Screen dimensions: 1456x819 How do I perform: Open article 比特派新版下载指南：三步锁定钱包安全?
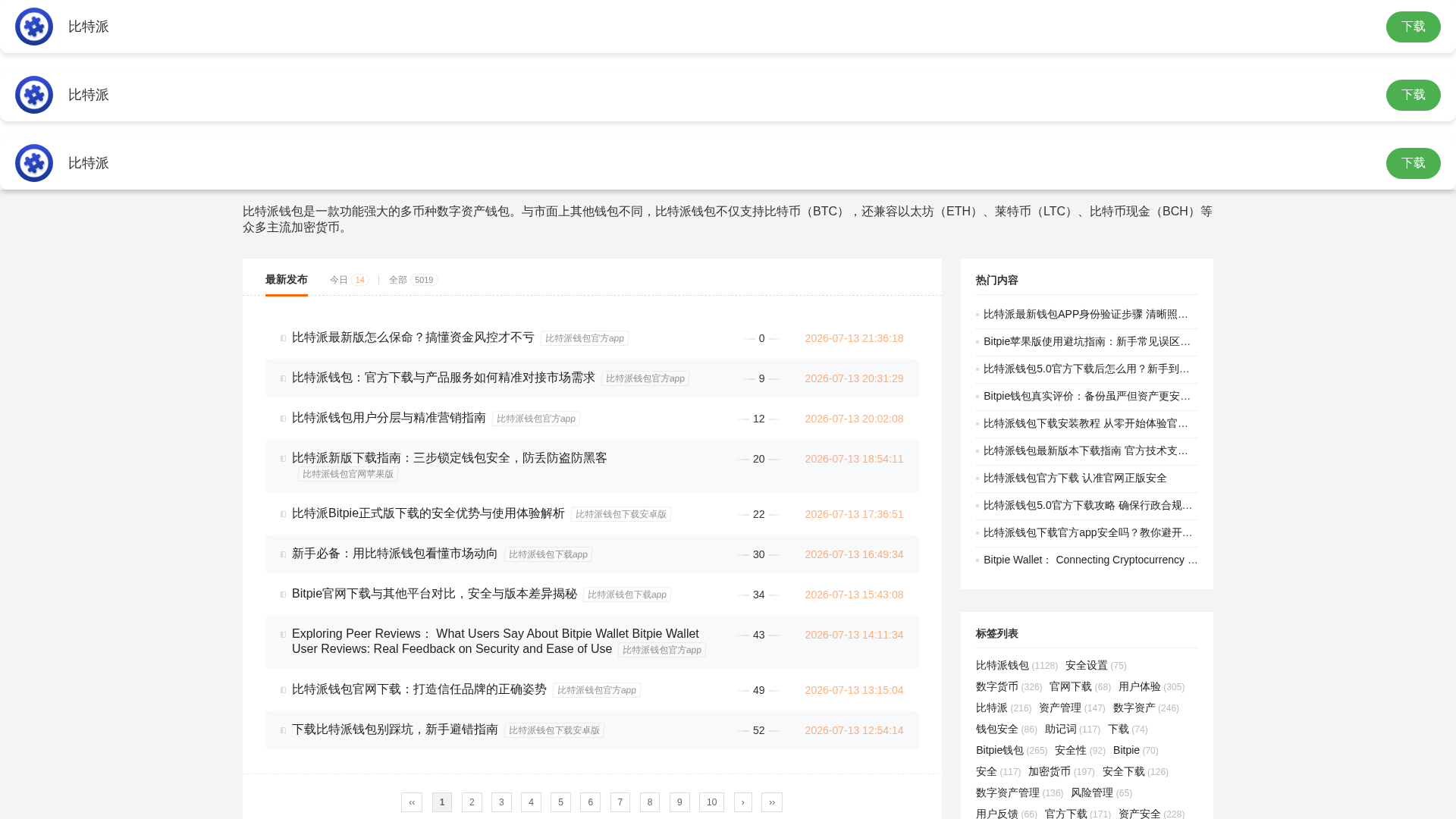[449, 458]
